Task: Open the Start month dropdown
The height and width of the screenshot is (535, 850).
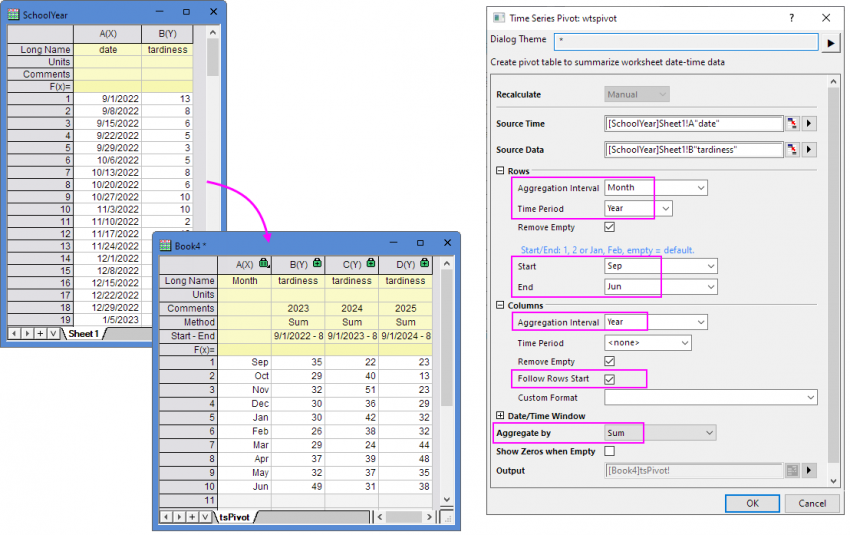Action: (661, 267)
